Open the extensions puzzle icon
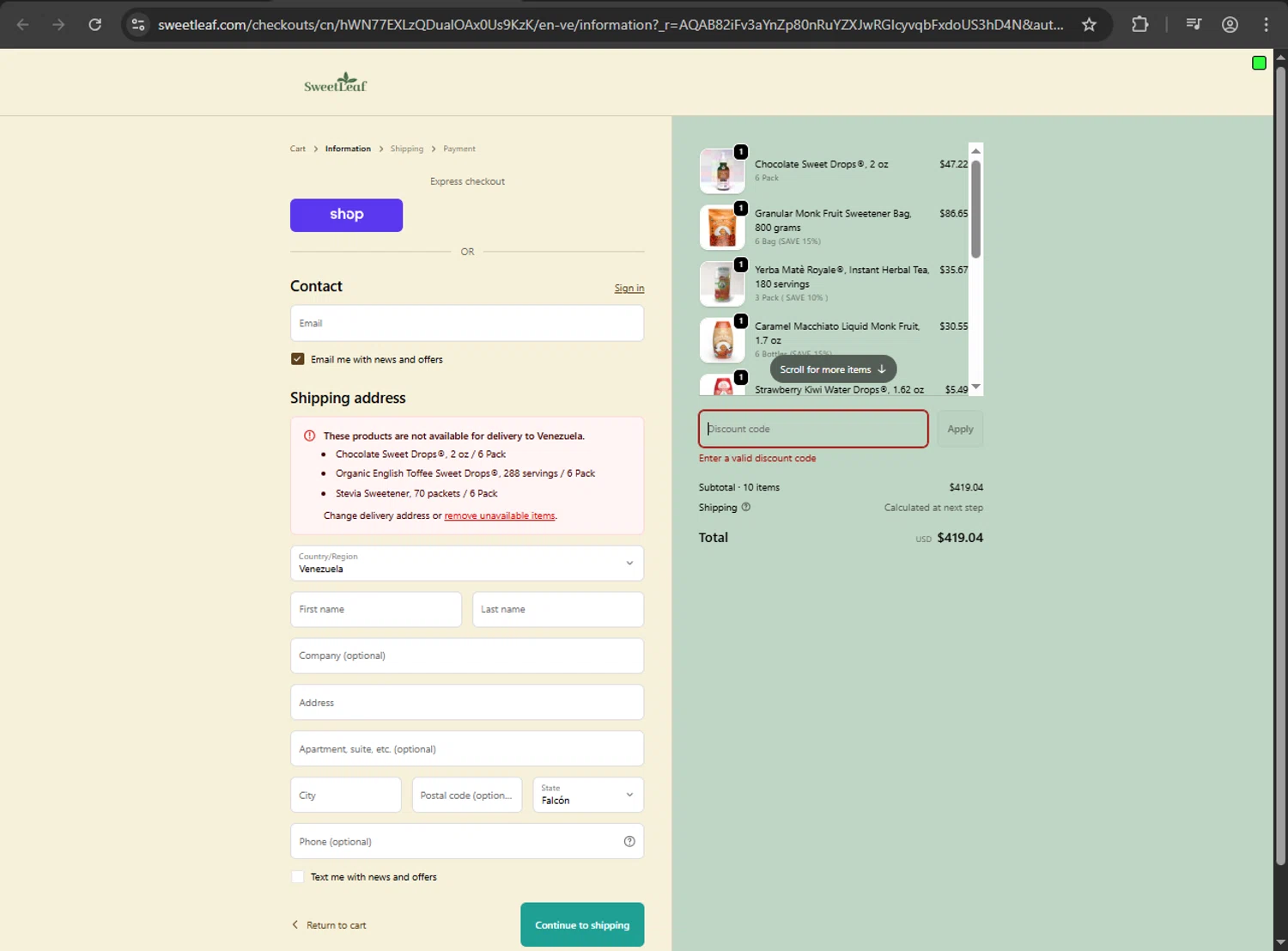Screen dimensions: 1288x951 coord(1139,24)
